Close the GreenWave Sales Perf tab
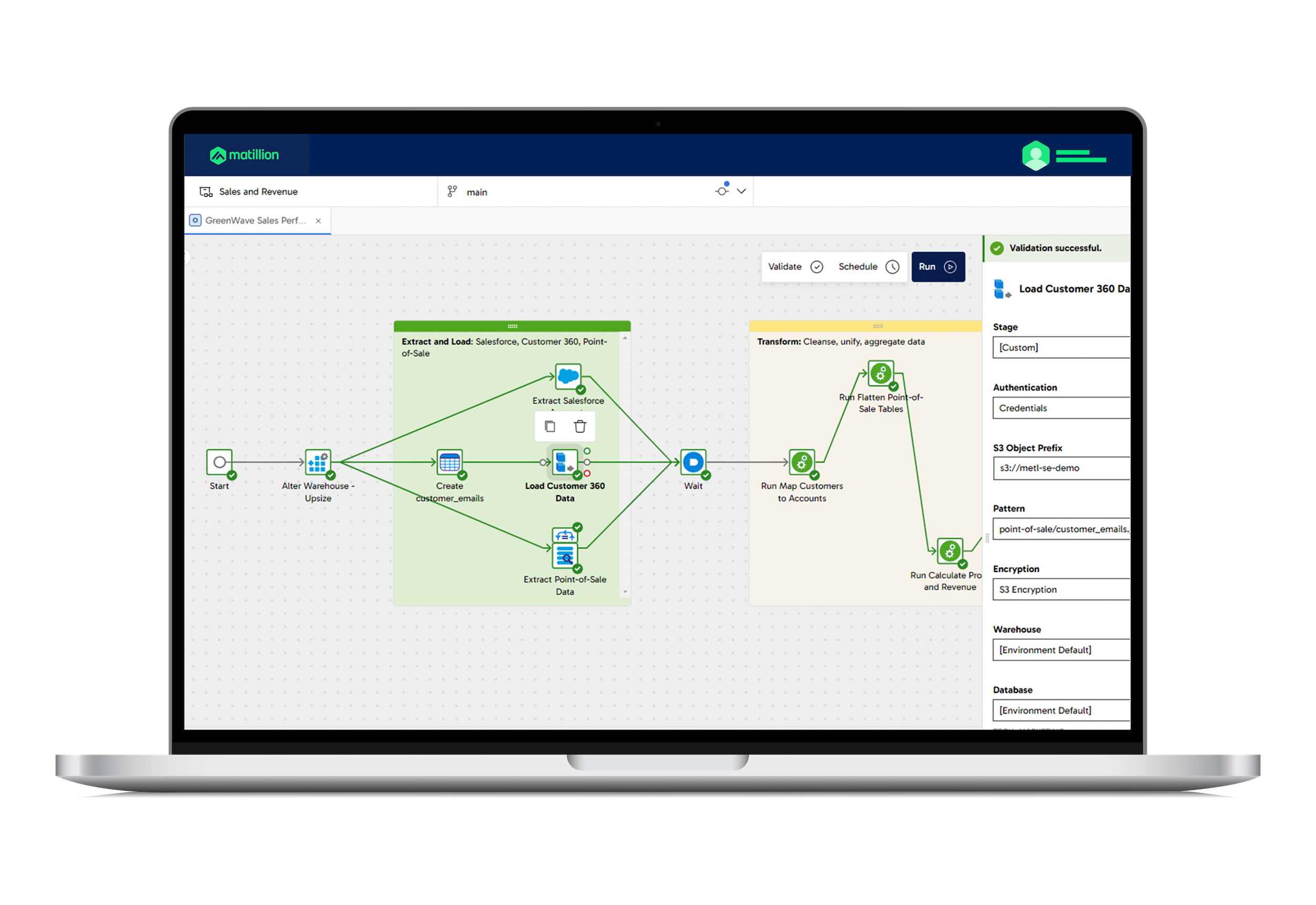Viewport: 1316px width, 905px height. (318, 220)
